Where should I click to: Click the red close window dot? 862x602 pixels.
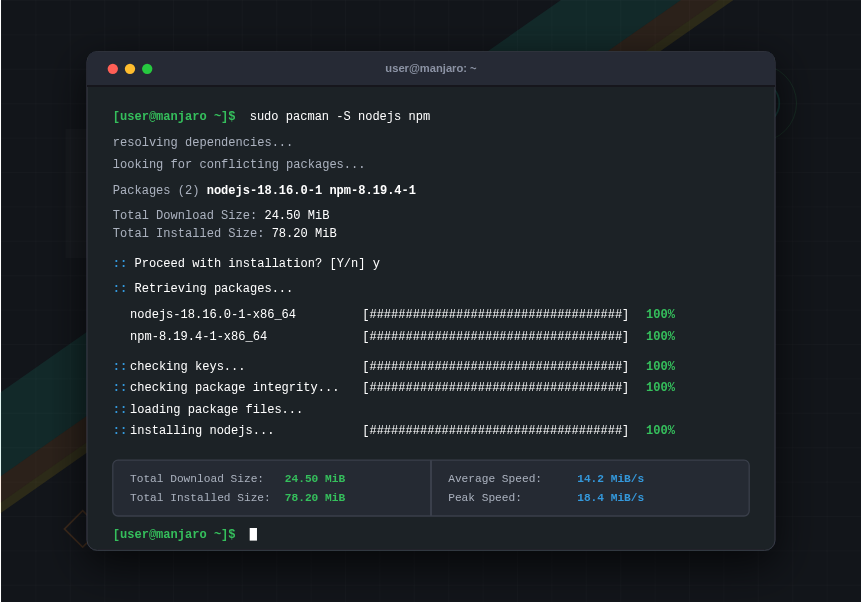[113, 69]
